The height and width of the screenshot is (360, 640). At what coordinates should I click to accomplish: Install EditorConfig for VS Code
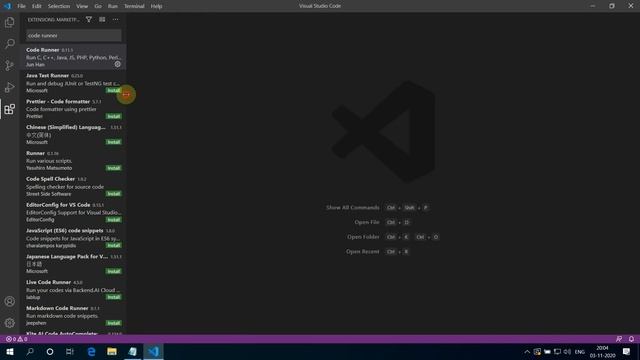[x=113, y=220]
